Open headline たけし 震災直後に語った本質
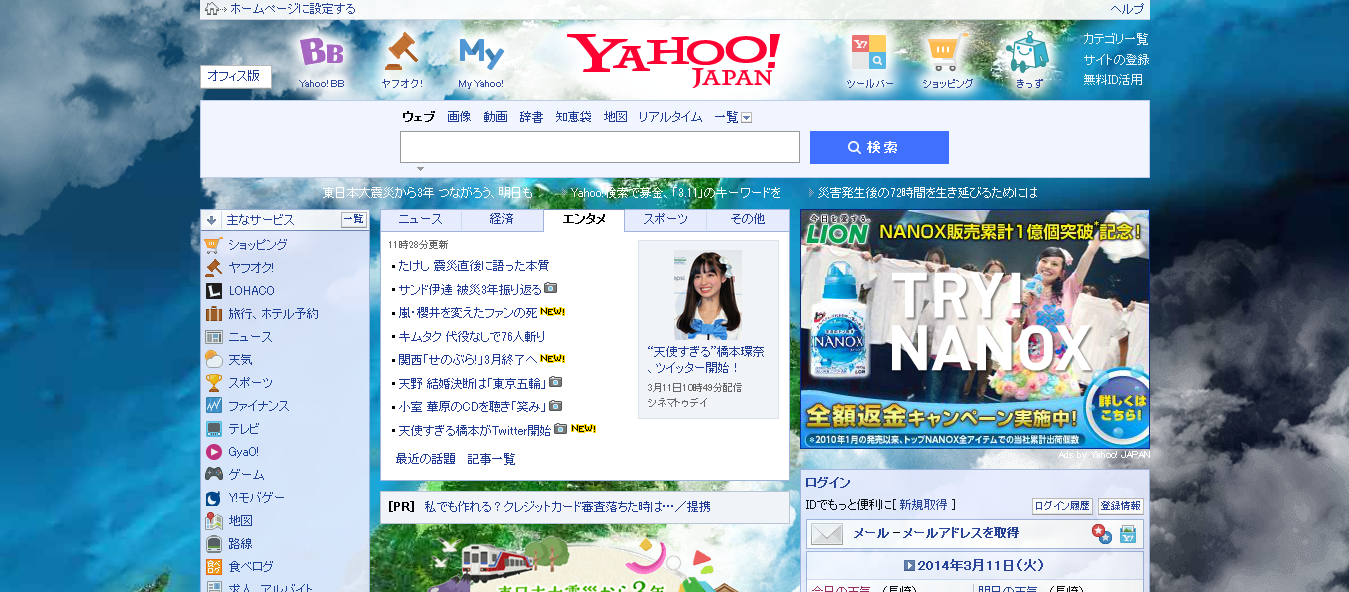 [x=473, y=266]
